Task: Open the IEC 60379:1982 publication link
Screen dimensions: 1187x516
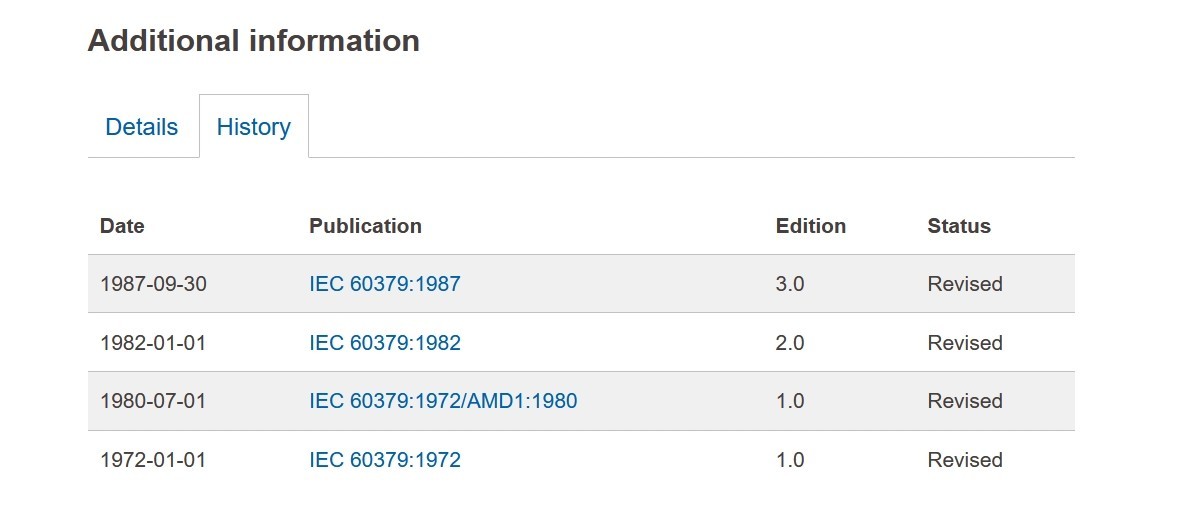Action: [x=385, y=343]
